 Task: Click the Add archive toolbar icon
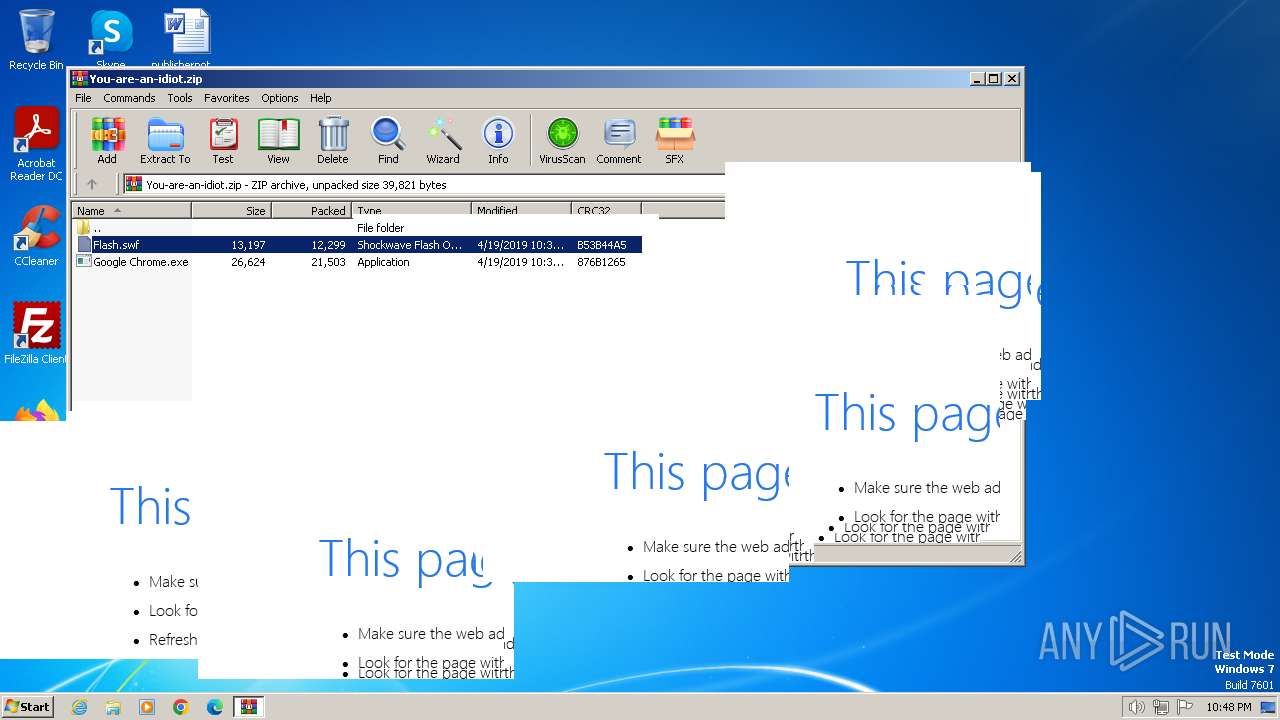pos(107,141)
